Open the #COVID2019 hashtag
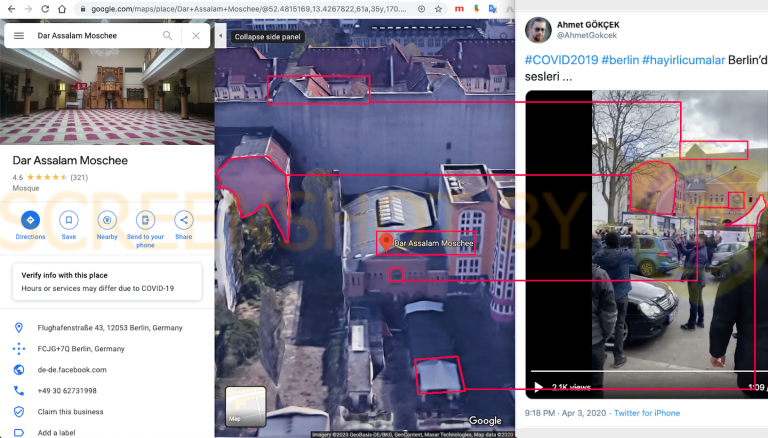This screenshot has height=438, width=768. (x=561, y=60)
